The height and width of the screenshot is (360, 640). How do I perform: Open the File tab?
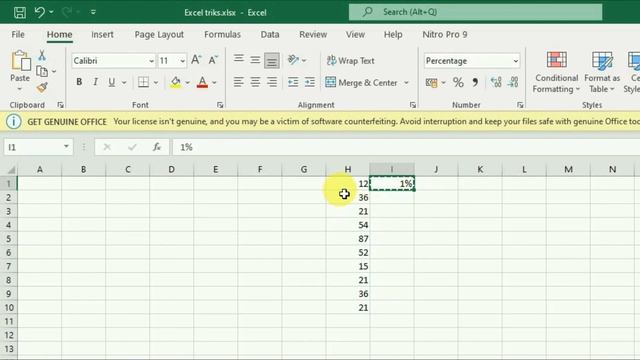18,34
